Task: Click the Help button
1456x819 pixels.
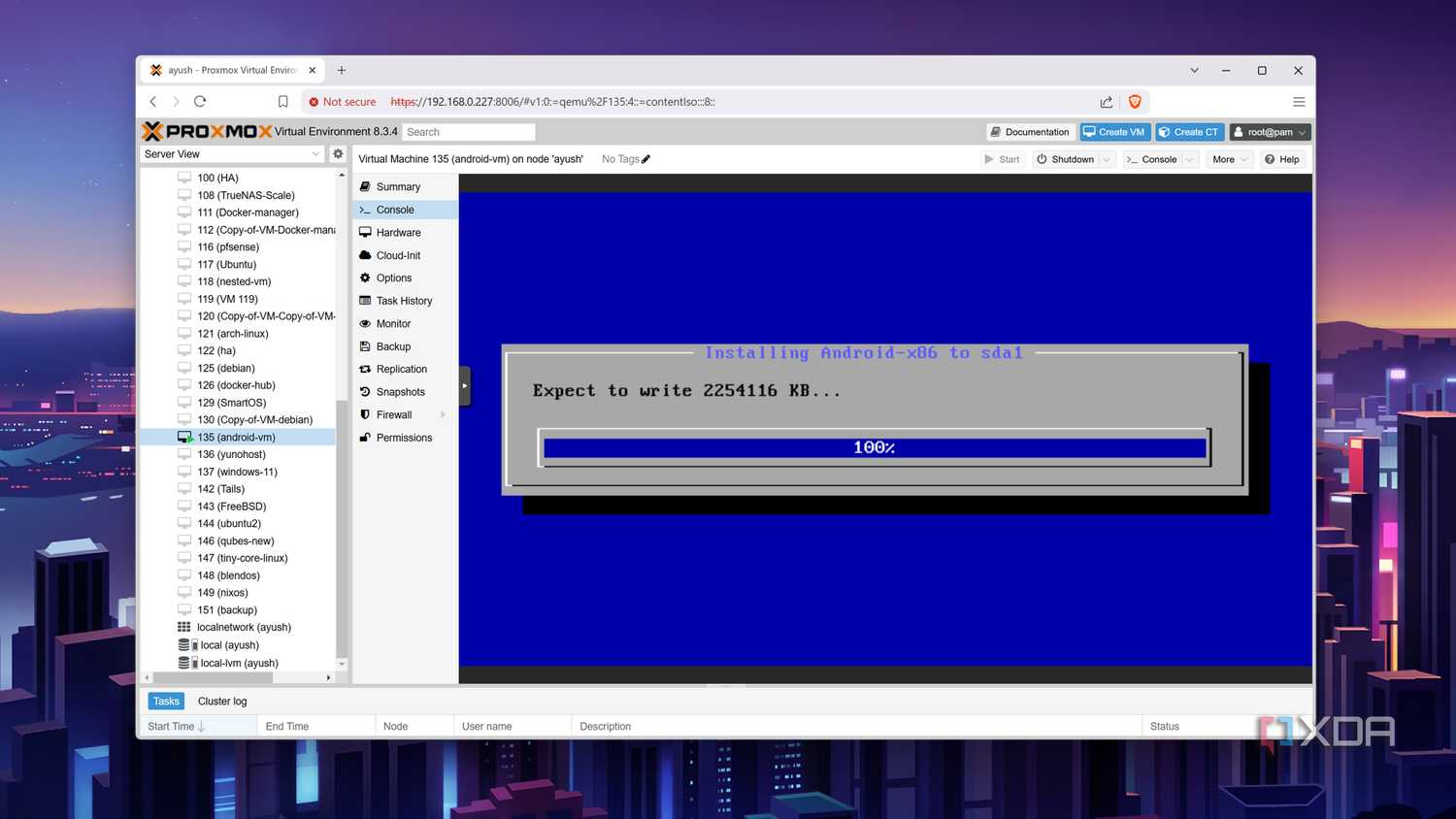Action: tap(1282, 159)
